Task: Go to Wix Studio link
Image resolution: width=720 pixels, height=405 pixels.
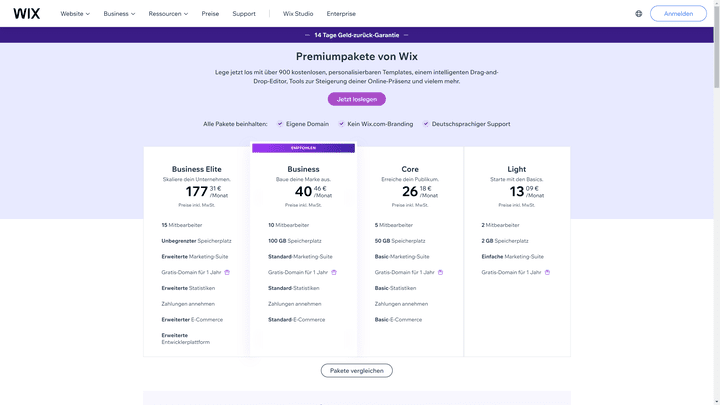Action: 298,14
